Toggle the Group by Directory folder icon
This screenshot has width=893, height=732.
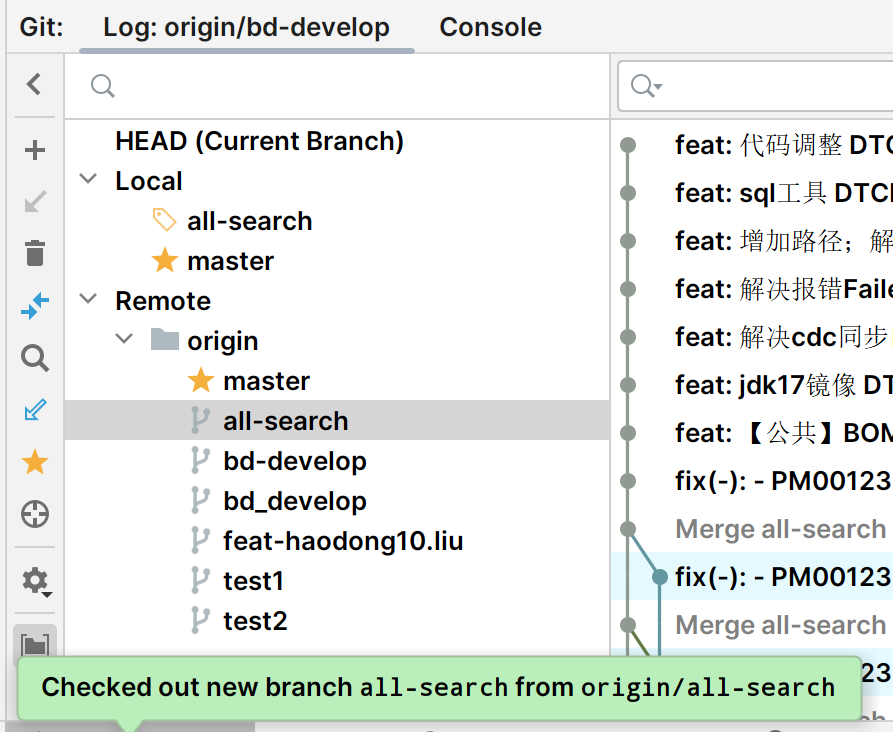point(35,645)
